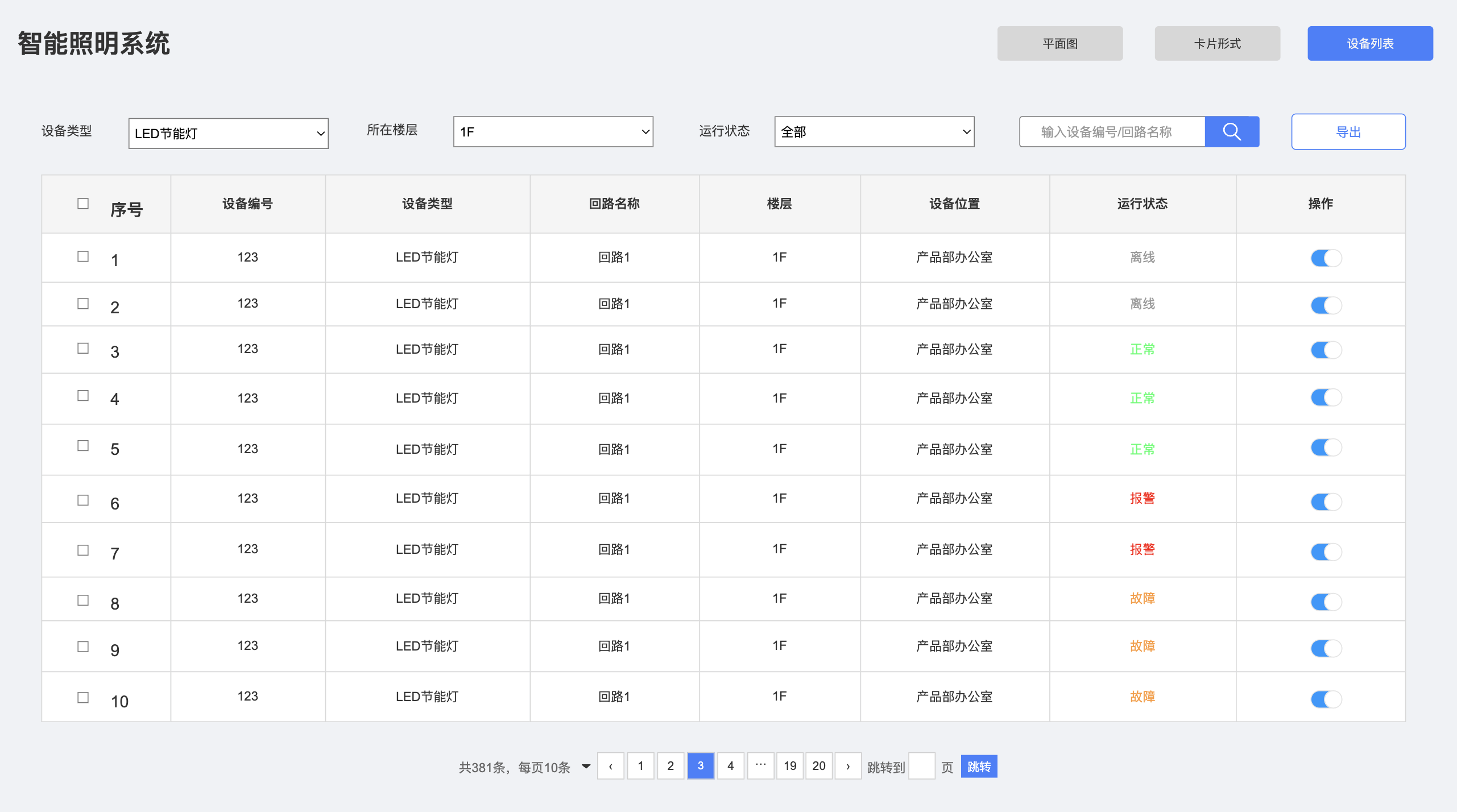This screenshot has width=1457, height=812.
Task: Toggle switch for row 10
Action: 1326,699
